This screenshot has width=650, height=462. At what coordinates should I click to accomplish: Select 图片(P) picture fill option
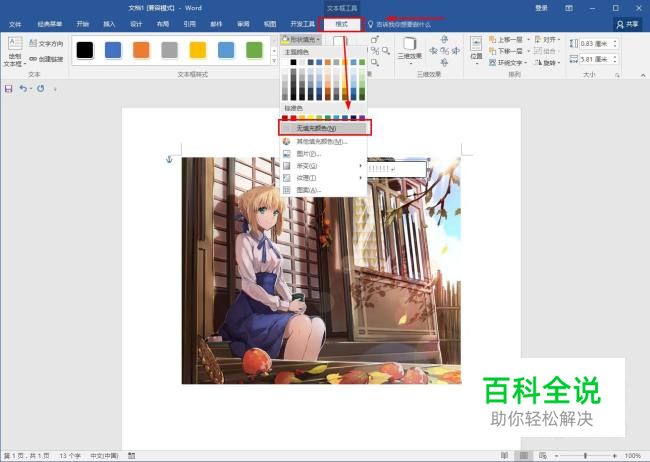point(324,153)
